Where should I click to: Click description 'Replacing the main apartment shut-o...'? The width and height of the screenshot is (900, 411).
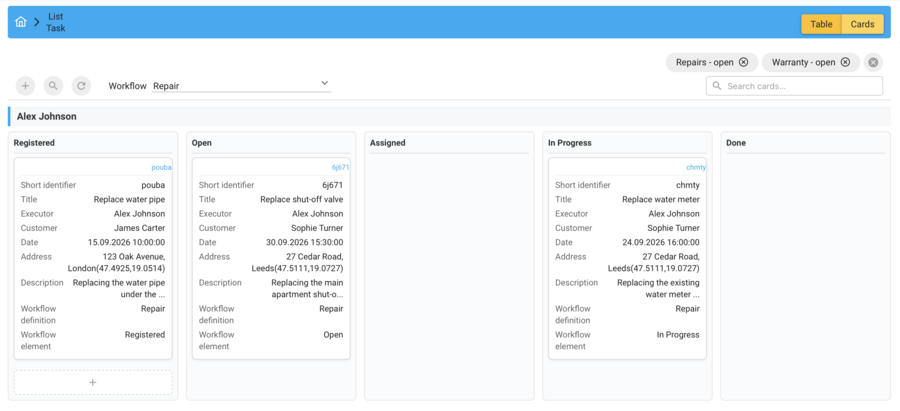307,288
